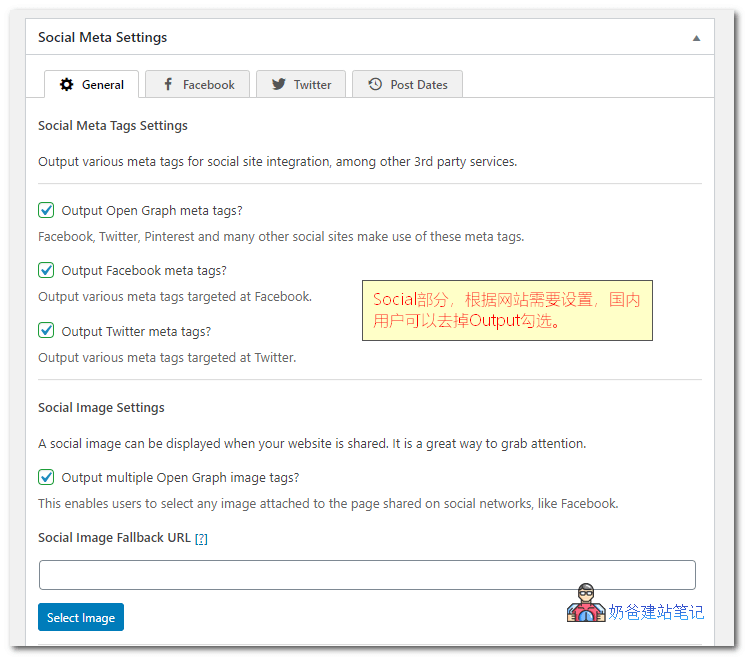This screenshot has height=657, width=745.
Task: Select the 'Output multiple Open Graph image tags?' label
Action: [x=181, y=477]
